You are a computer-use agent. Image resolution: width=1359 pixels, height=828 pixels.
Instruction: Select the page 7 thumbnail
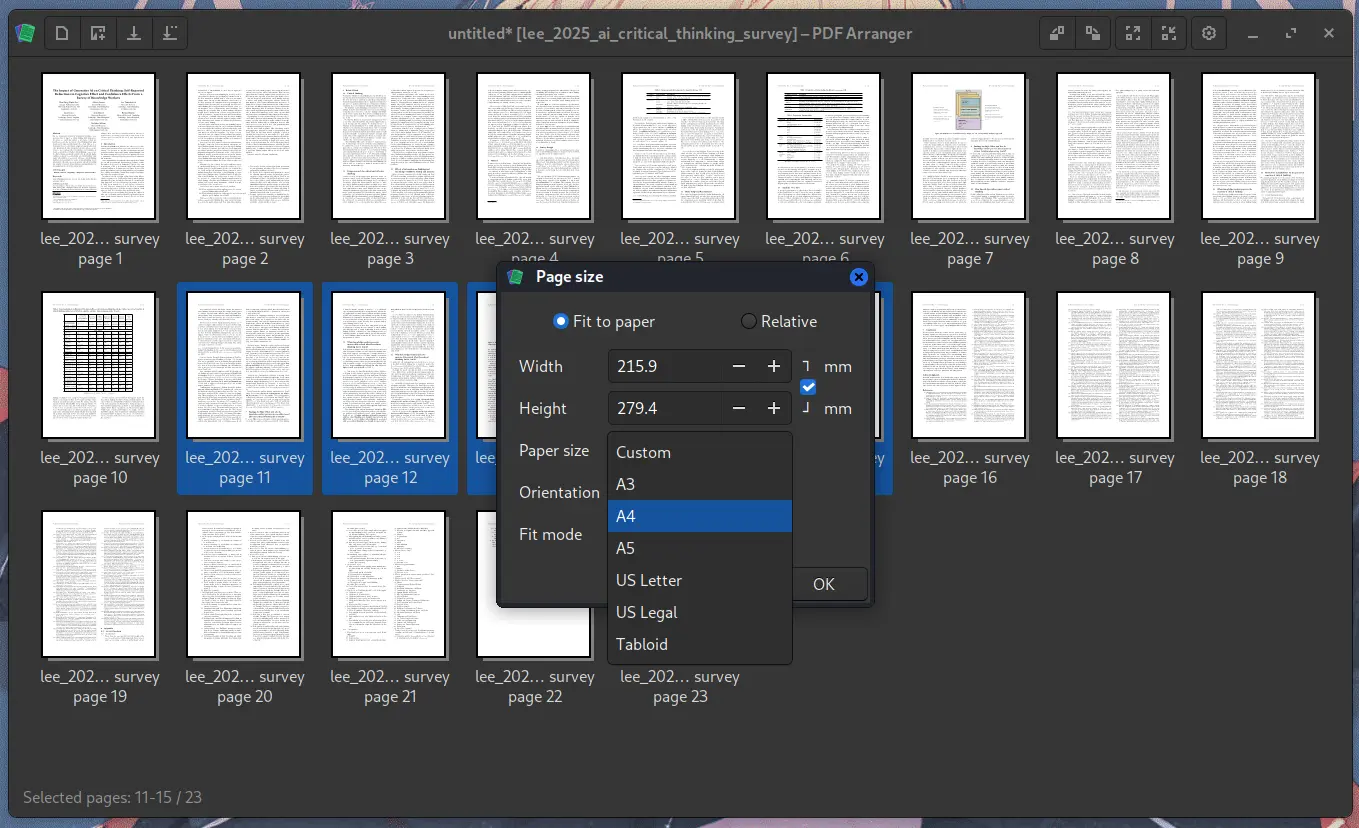968,146
